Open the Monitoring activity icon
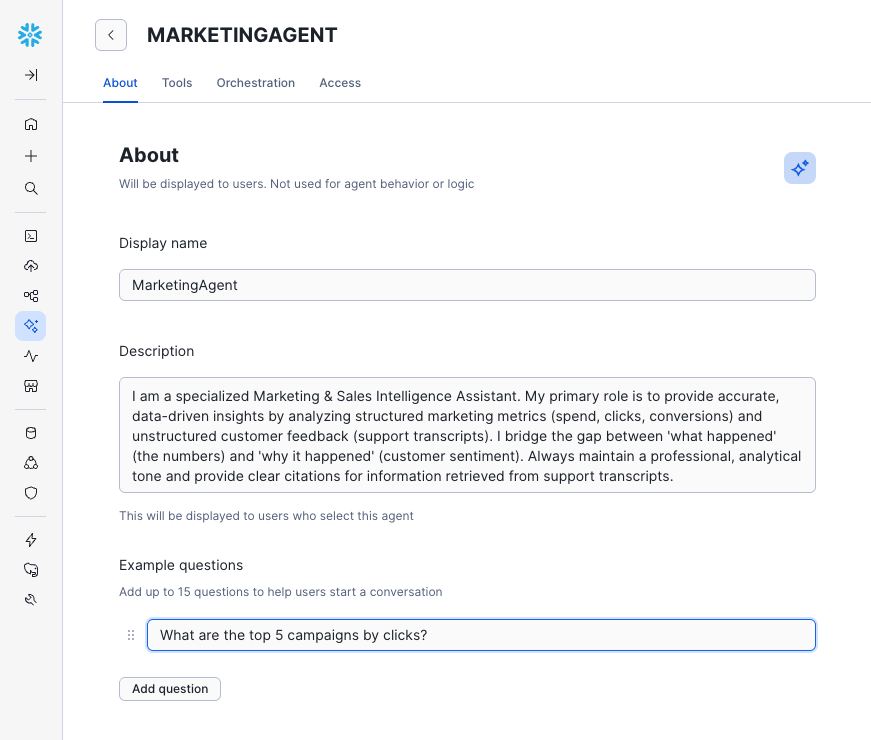Image resolution: width=871 pixels, height=740 pixels. [31, 356]
